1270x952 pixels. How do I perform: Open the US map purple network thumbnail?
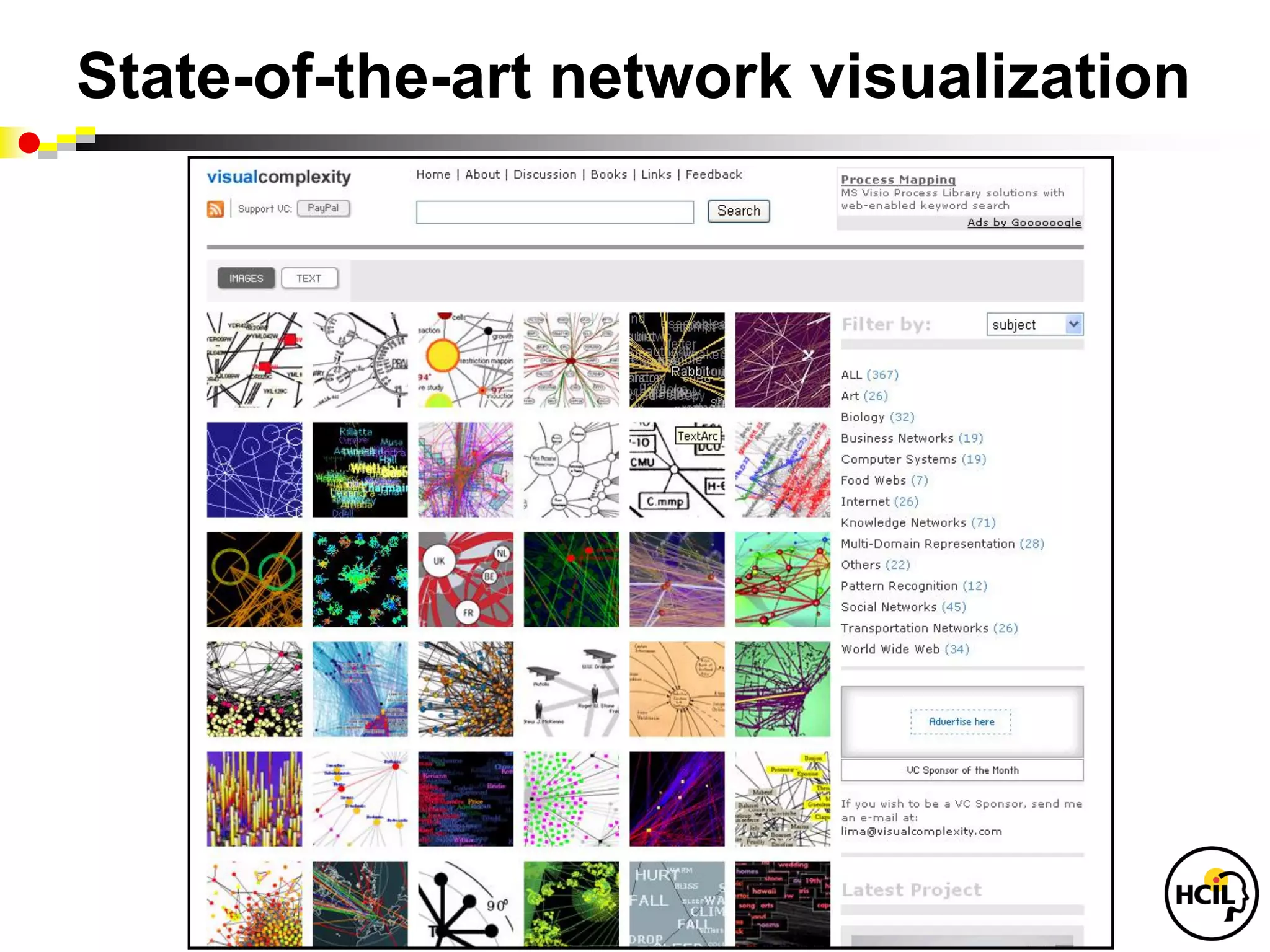tap(783, 689)
